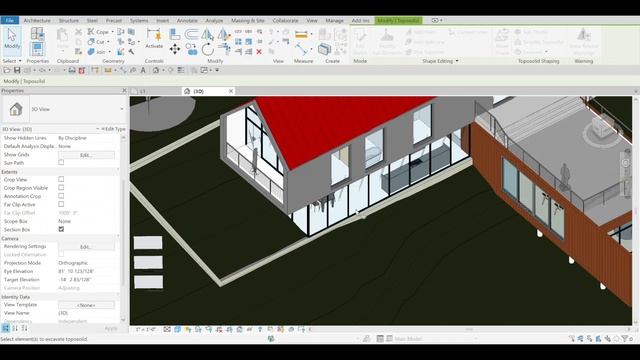The image size is (640, 360).
Task: Click the Text 'A' icon in quick access toolbar
Action: coord(143,70)
